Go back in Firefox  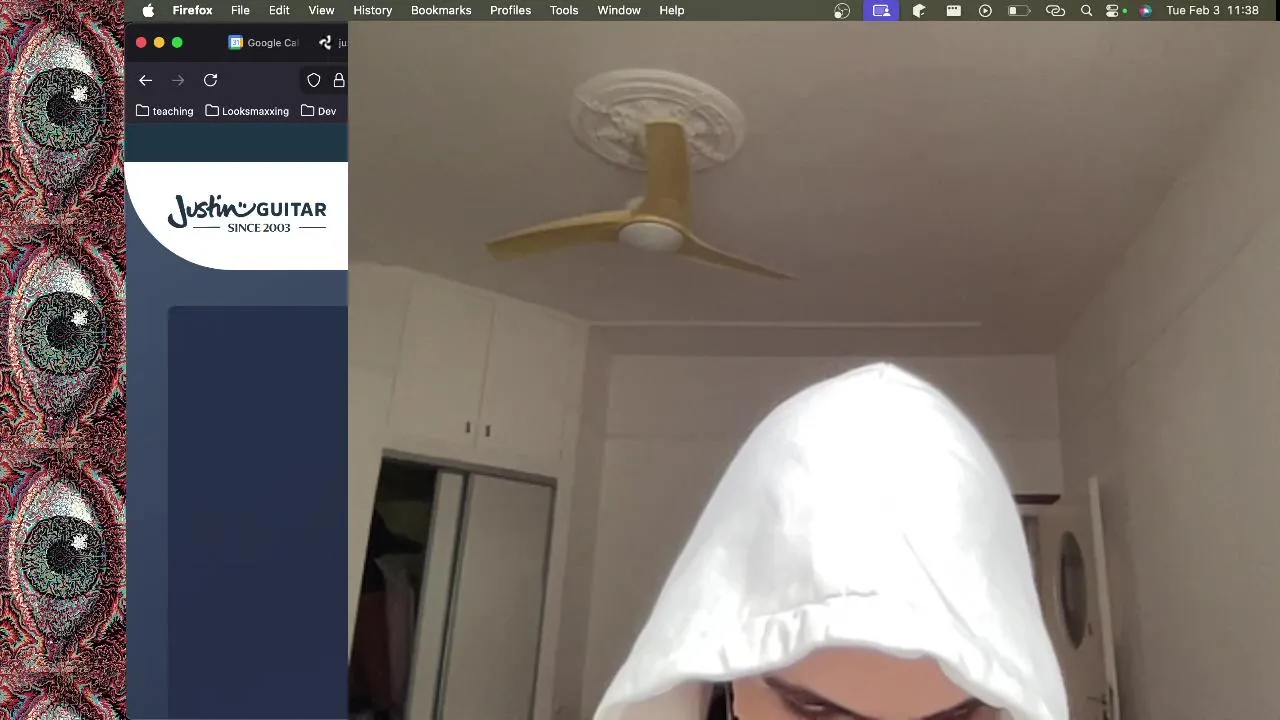(146, 80)
